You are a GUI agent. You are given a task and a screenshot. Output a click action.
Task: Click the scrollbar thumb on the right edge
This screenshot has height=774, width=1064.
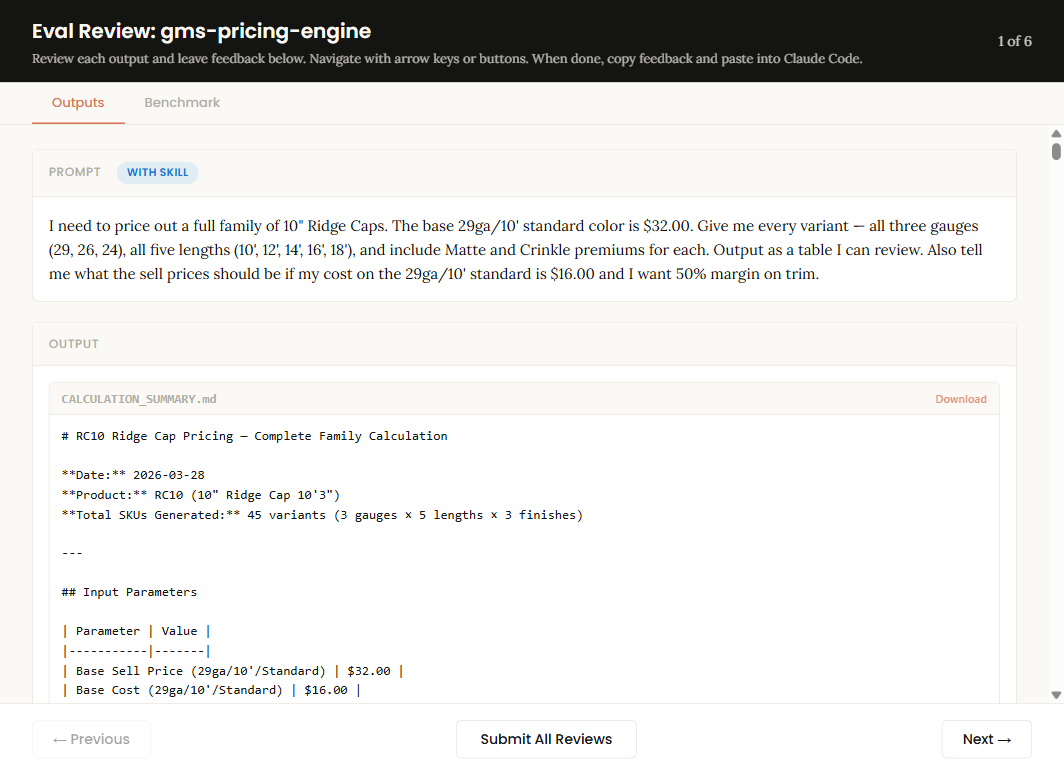point(1055,152)
